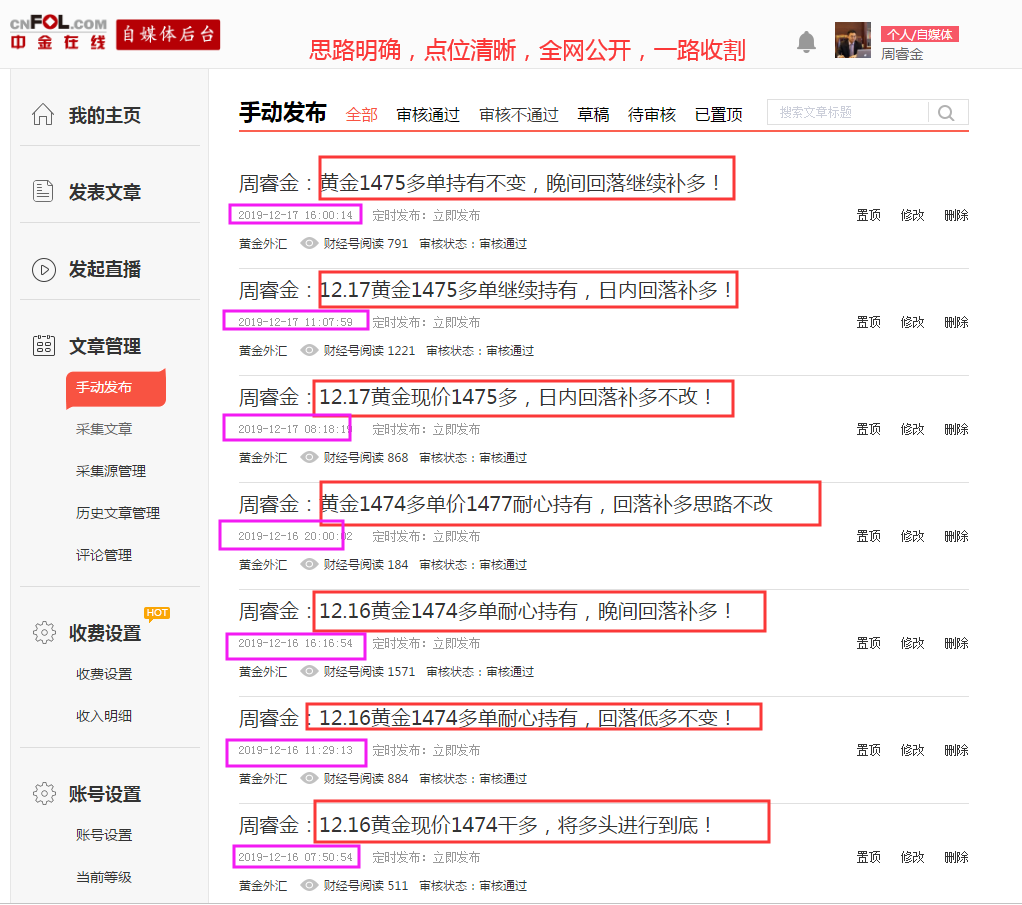
Task: Click 修改 for the 16:16:54 article
Action: [912, 643]
